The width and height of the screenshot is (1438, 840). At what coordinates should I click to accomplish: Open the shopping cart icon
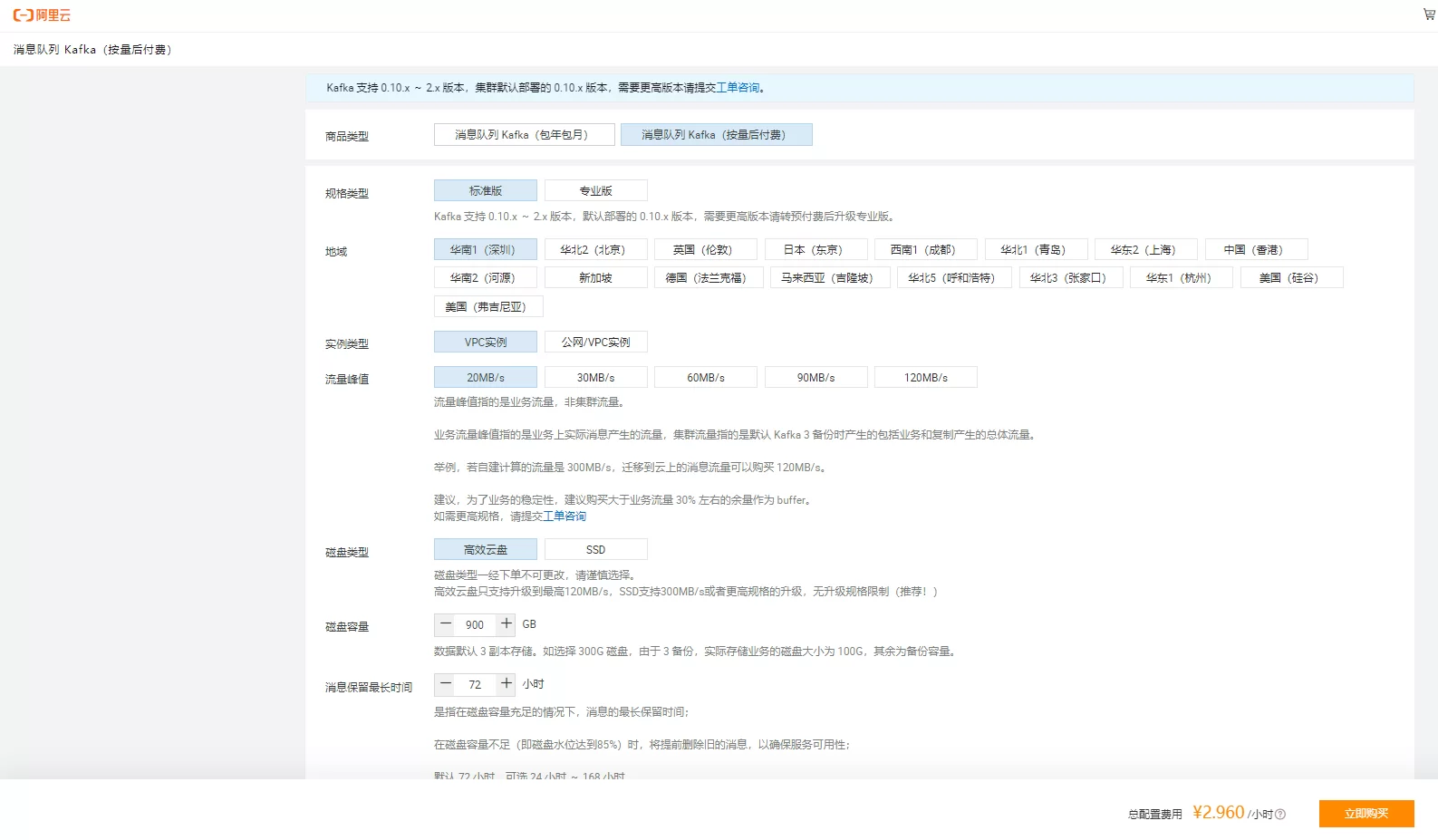pyautogui.click(x=1429, y=14)
